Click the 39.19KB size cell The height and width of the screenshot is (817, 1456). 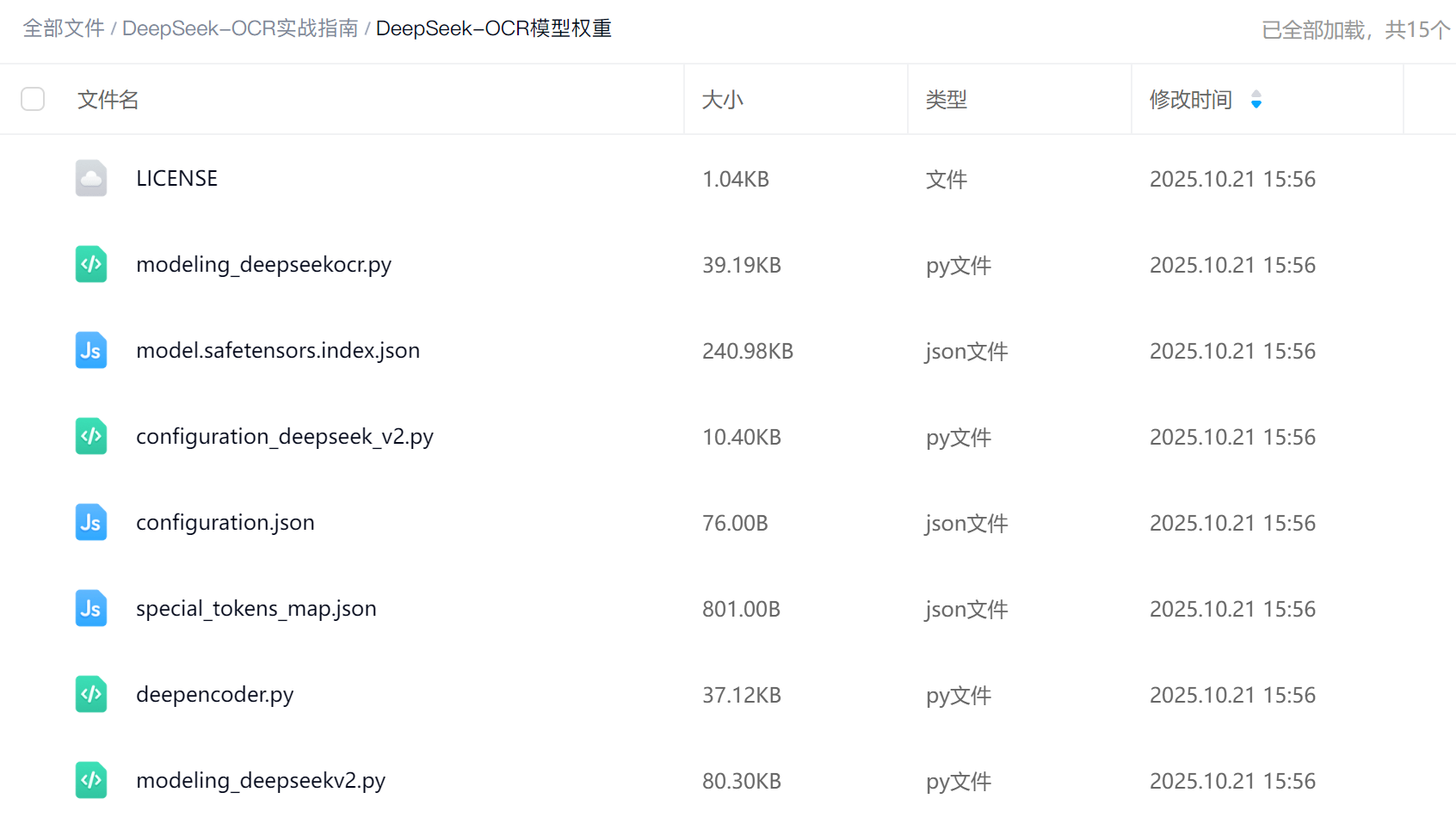[x=742, y=265]
